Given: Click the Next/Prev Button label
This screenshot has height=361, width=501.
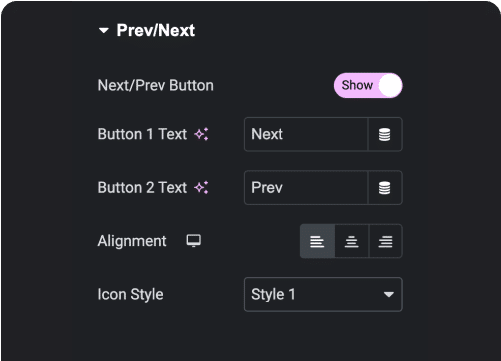Looking at the screenshot, I should tap(156, 85).
